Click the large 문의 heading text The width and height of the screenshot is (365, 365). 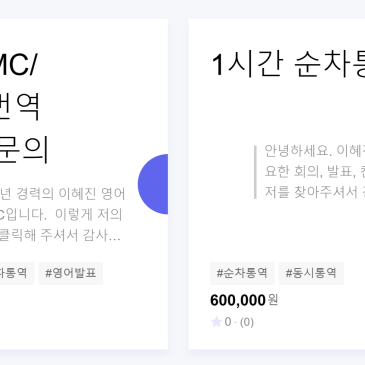tap(25, 149)
